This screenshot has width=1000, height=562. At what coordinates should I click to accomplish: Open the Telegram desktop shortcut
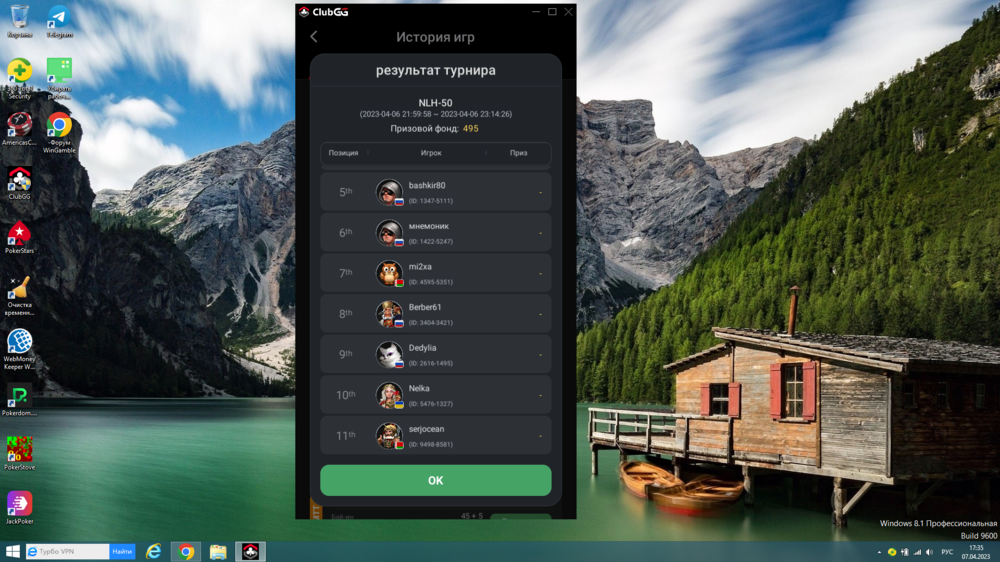tap(59, 20)
